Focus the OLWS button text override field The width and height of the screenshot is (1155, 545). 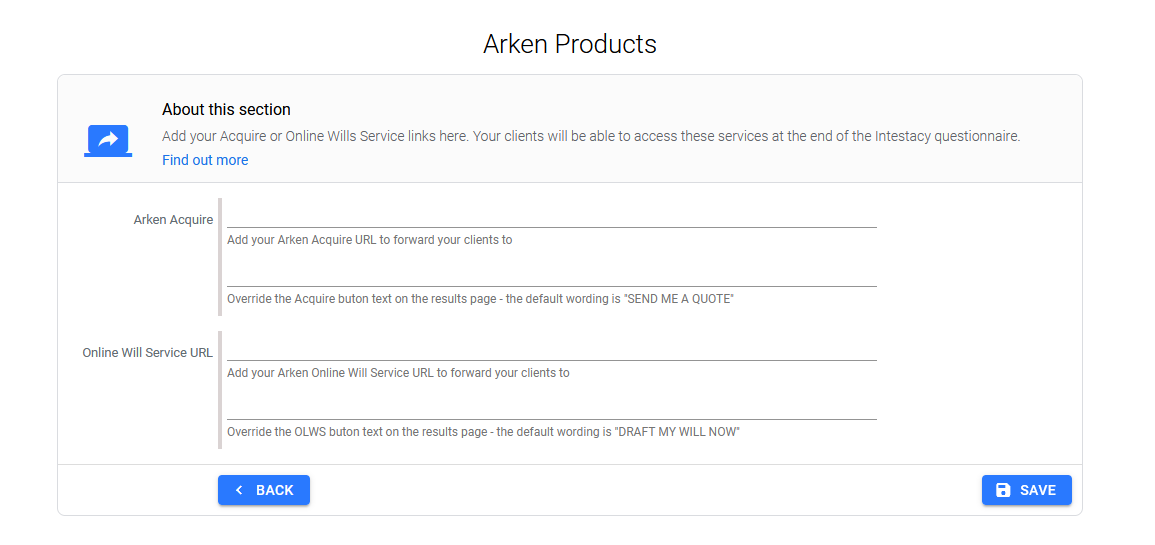551,408
